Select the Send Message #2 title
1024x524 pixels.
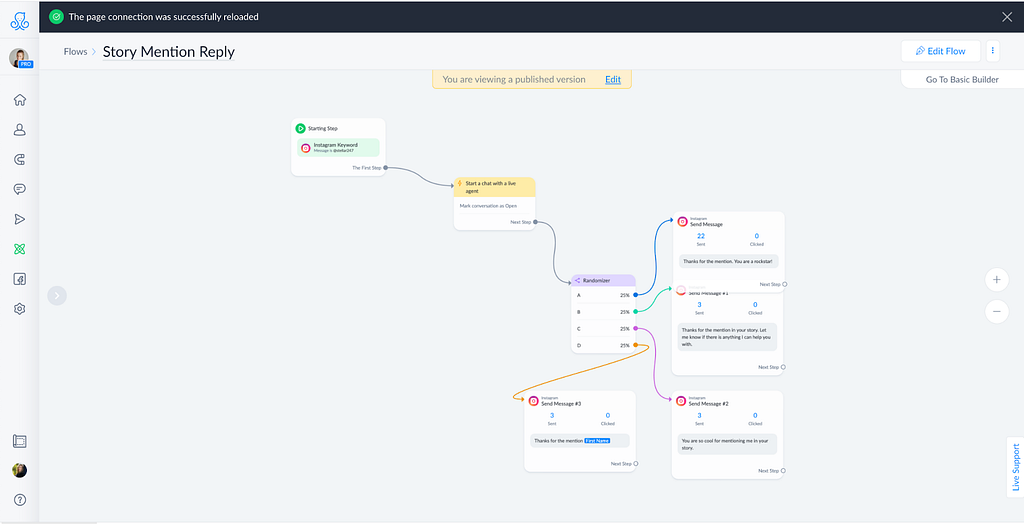[x=709, y=404]
